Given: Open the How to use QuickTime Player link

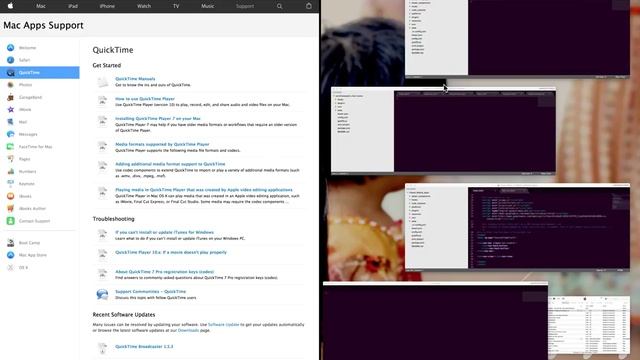Looking at the screenshot, I should point(145,99).
